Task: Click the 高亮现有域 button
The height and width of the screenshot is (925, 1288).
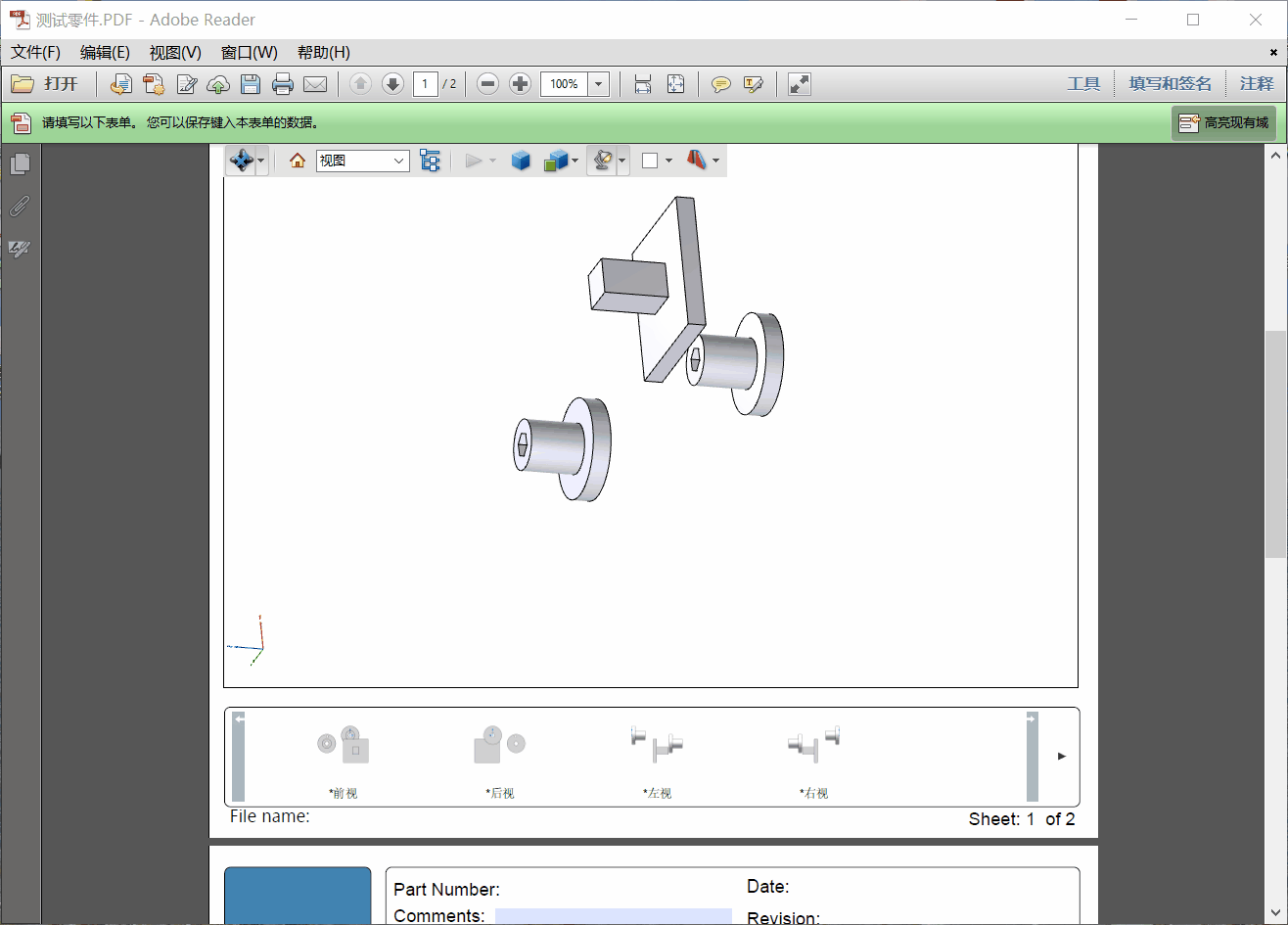Action: point(1223,123)
